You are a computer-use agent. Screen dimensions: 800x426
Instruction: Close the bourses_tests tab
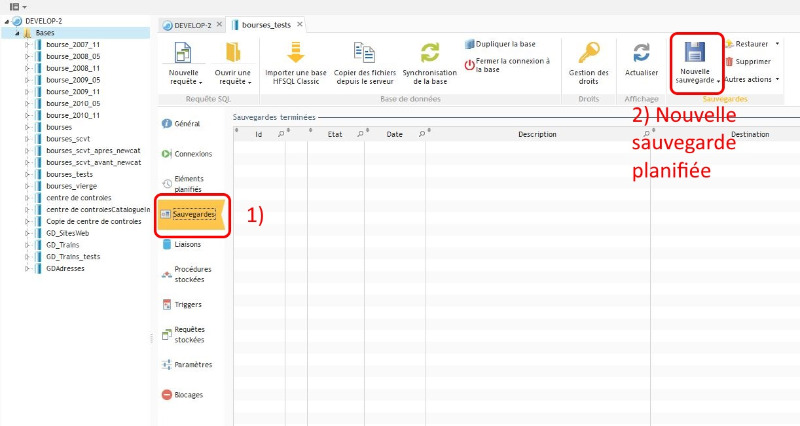300,24
